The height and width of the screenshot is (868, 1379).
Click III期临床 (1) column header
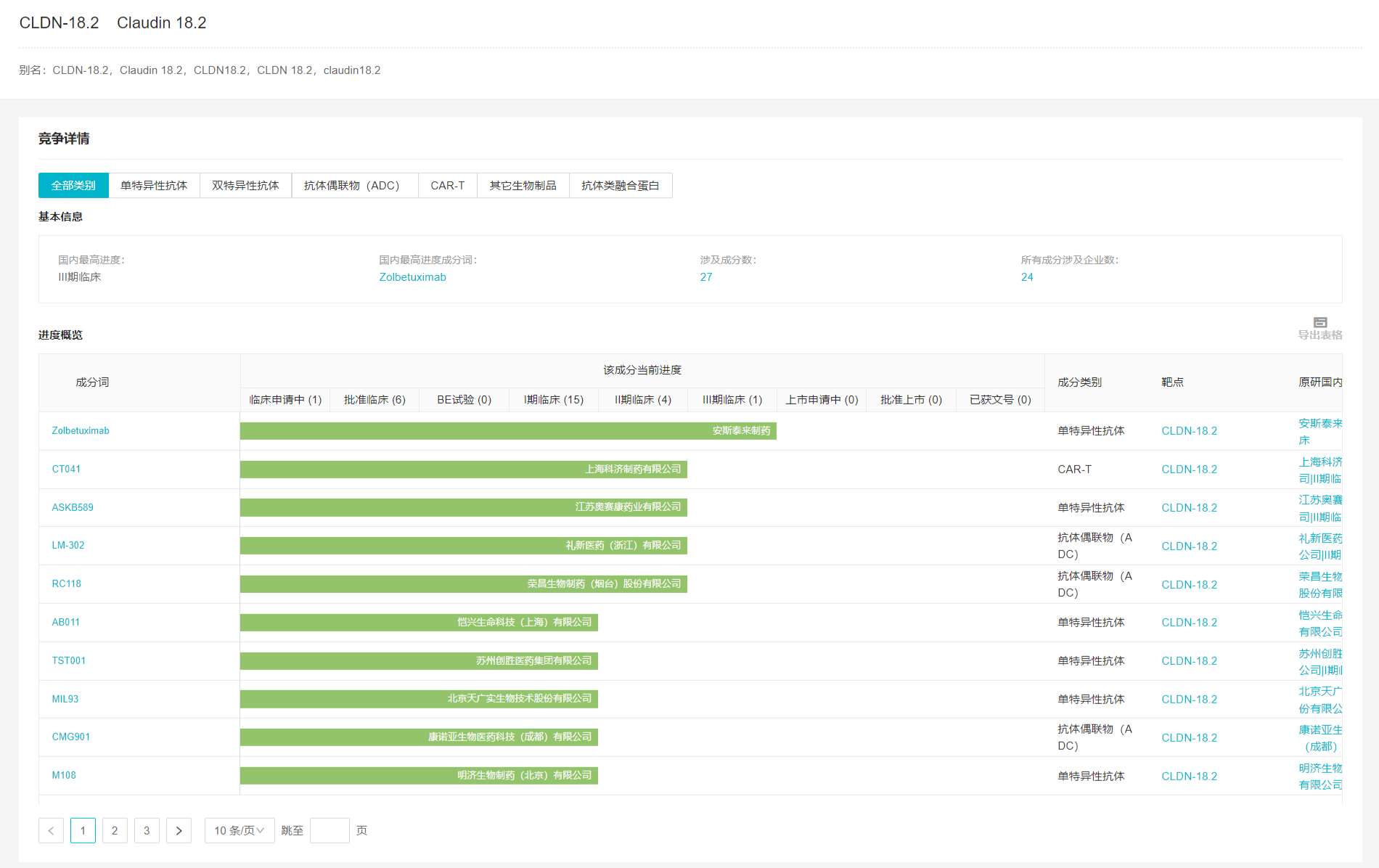(x=732, y=400)
